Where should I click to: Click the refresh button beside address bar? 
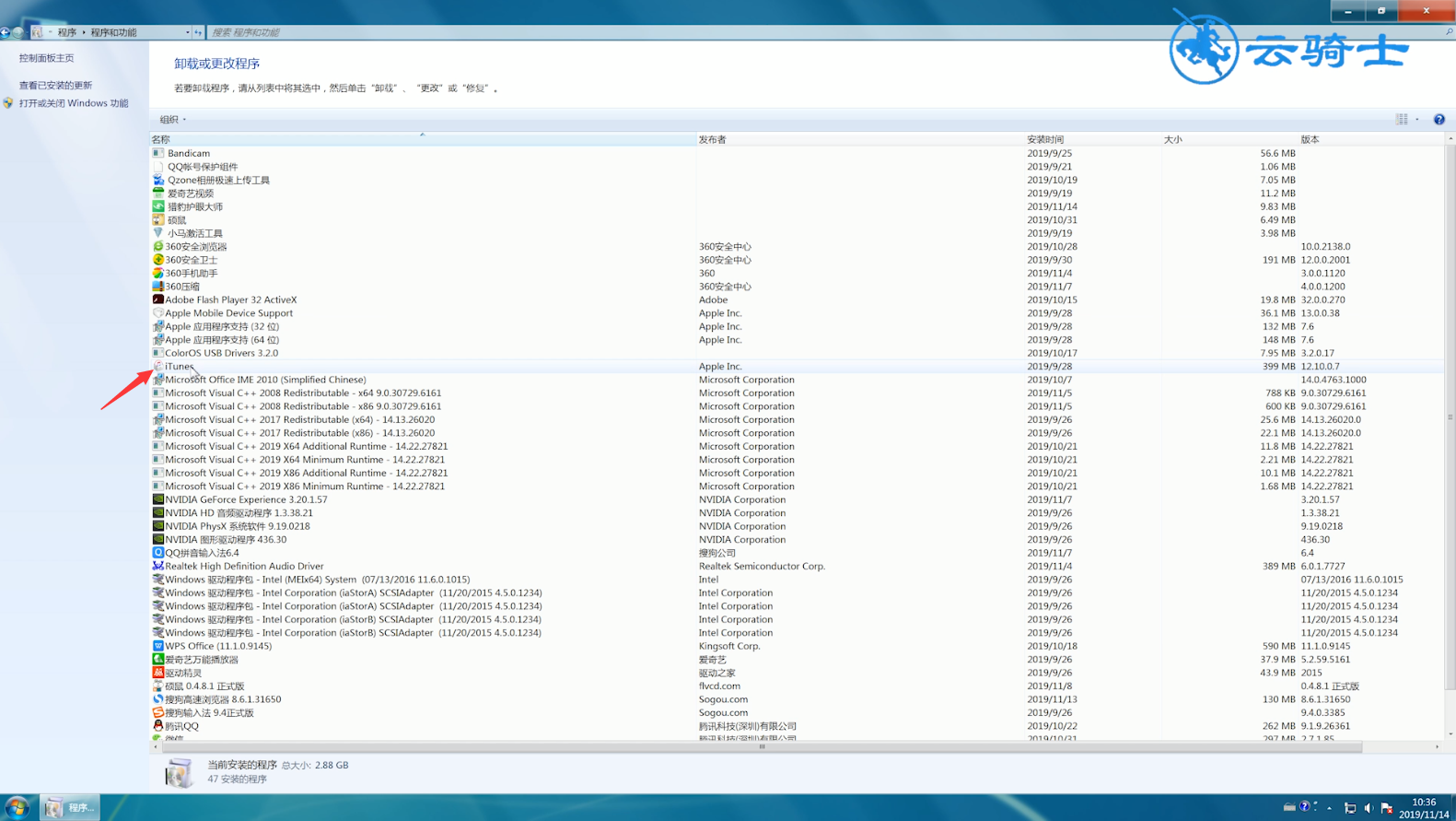[x=198, y=32]
